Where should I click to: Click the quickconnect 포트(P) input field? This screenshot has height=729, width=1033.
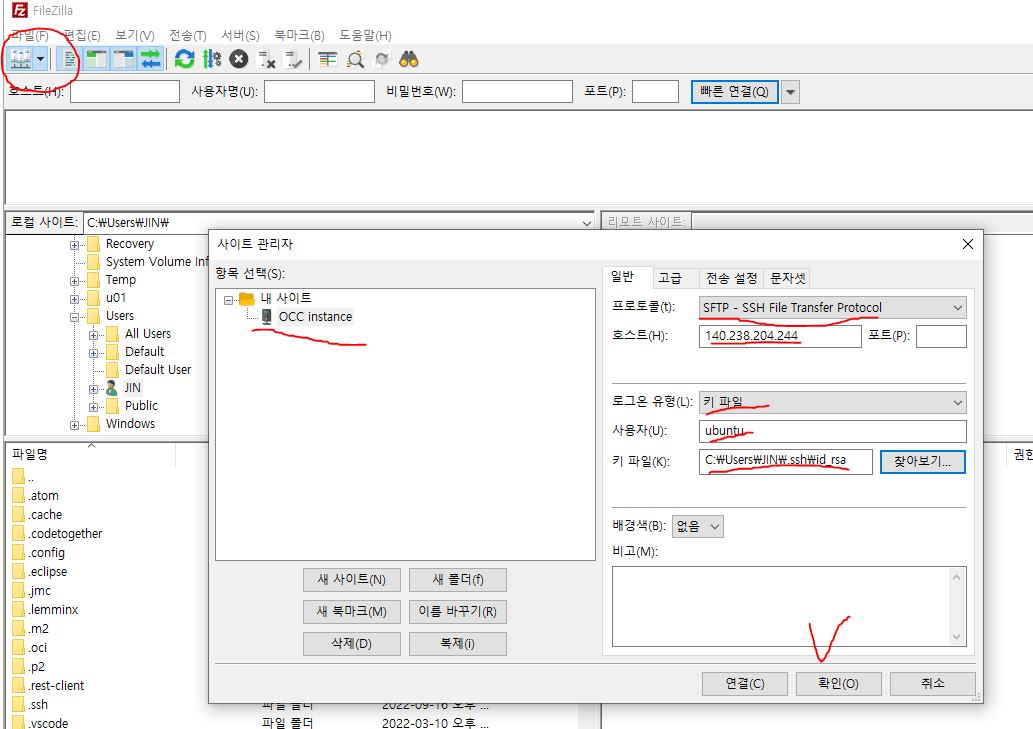(x=655, y=92)
